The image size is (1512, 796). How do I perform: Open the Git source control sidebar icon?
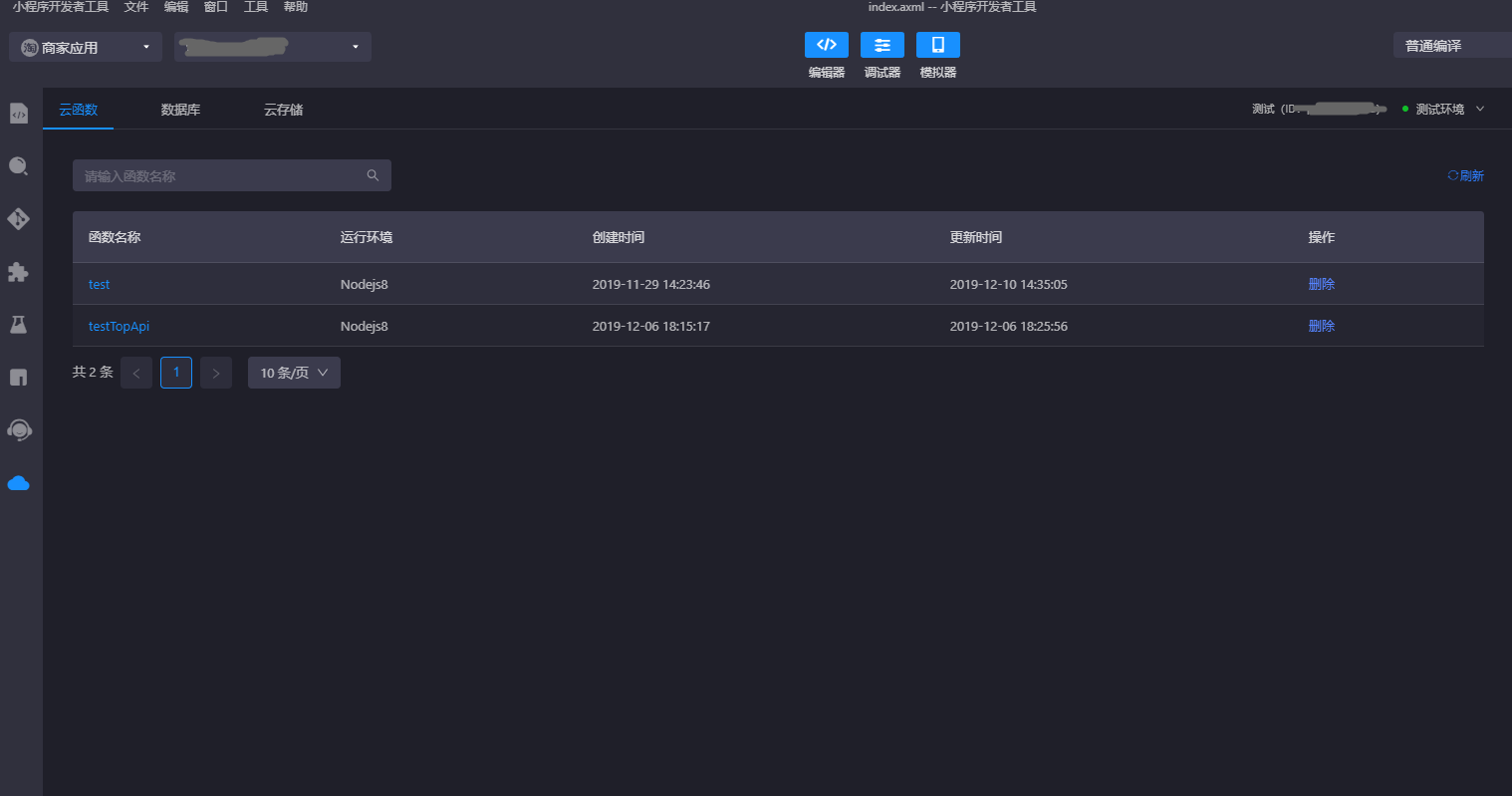[19, 219]
